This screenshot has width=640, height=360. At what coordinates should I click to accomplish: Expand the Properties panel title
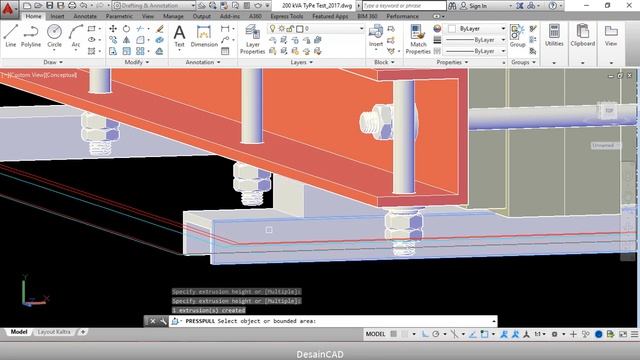[x=452, y=62]
